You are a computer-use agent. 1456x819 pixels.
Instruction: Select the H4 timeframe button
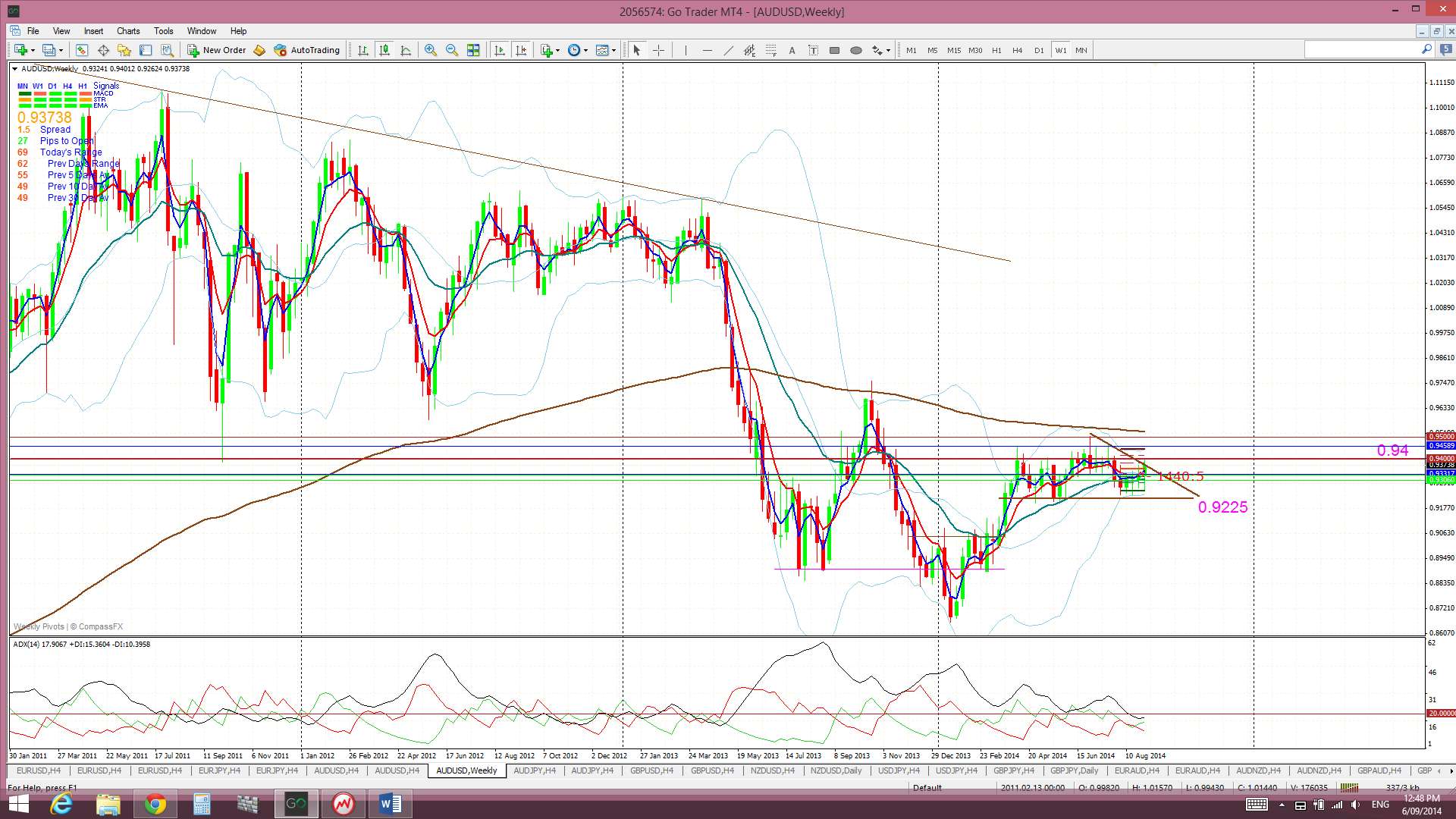[1017, 50]
